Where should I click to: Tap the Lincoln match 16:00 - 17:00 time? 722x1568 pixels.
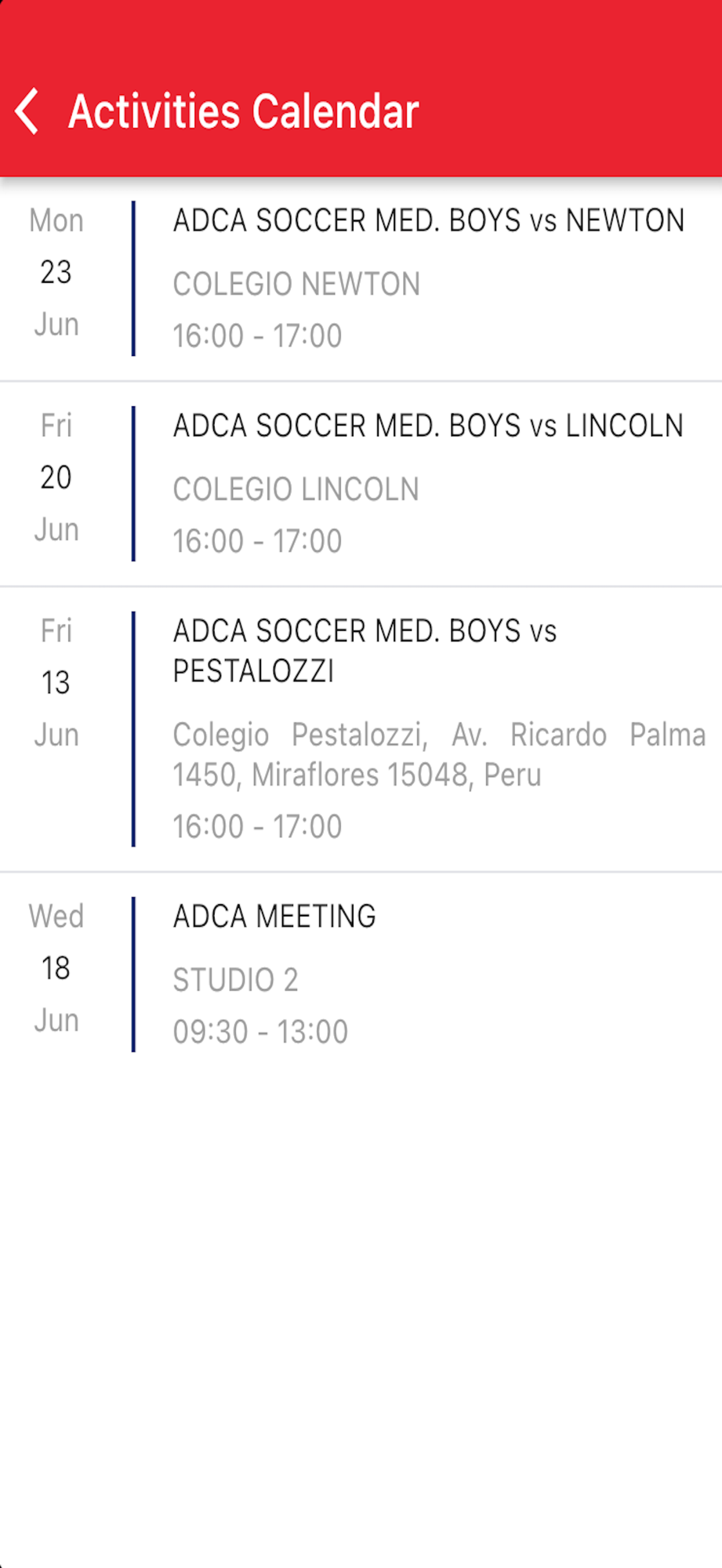(x=257, y=541)
